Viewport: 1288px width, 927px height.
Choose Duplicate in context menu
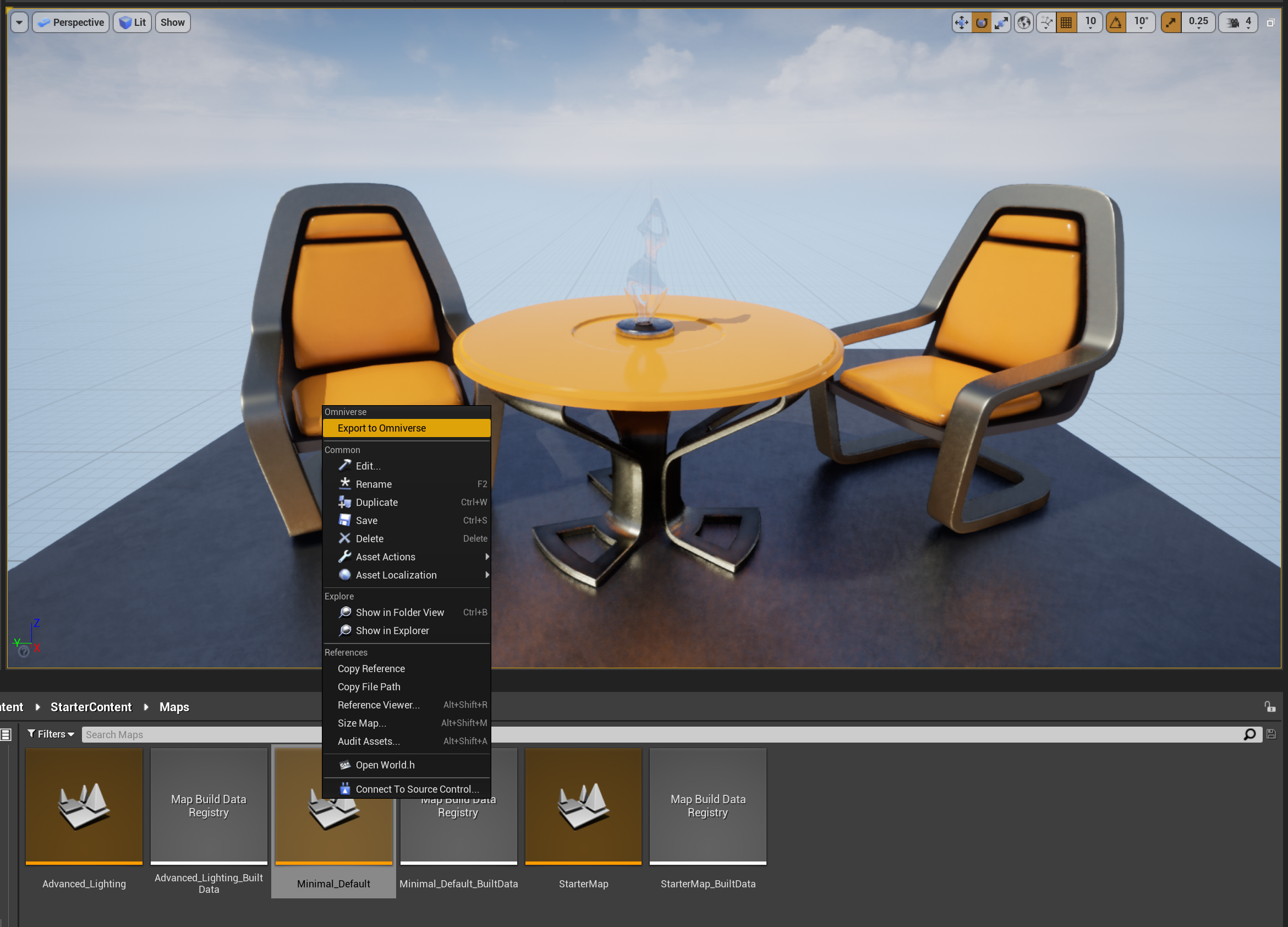tap(407, 503)
